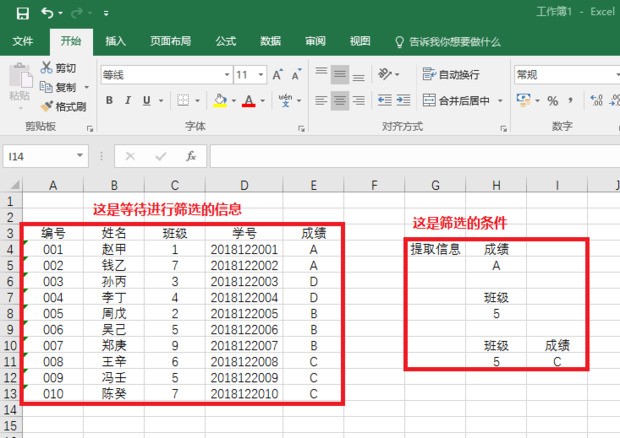The width and height of the screenshot is (620, 438).
Task: Apply the red font color A
Action: (x=249, y=100)
